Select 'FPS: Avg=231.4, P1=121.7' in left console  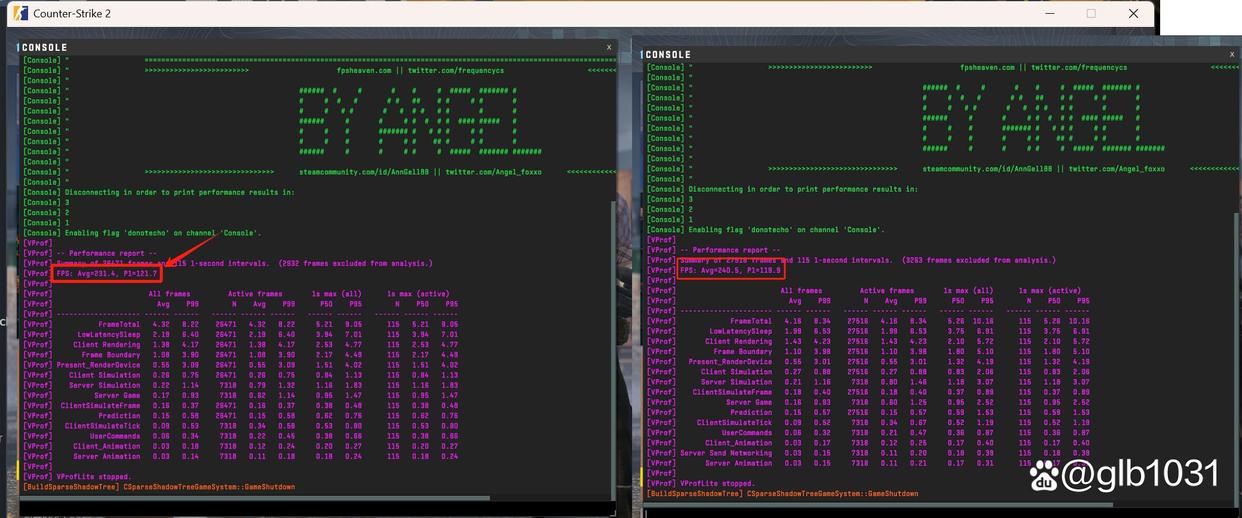pos(106,273)
